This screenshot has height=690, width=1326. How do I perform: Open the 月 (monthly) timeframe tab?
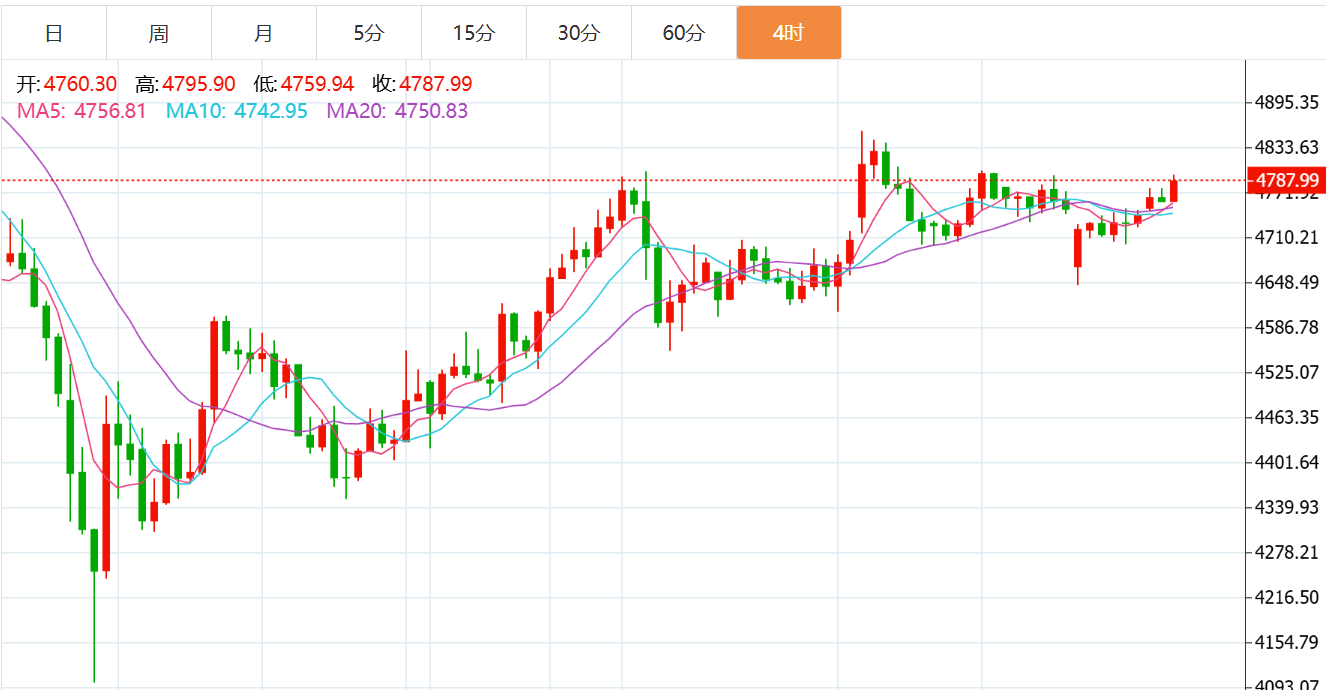pyautogui.click(x=263, y=33)
